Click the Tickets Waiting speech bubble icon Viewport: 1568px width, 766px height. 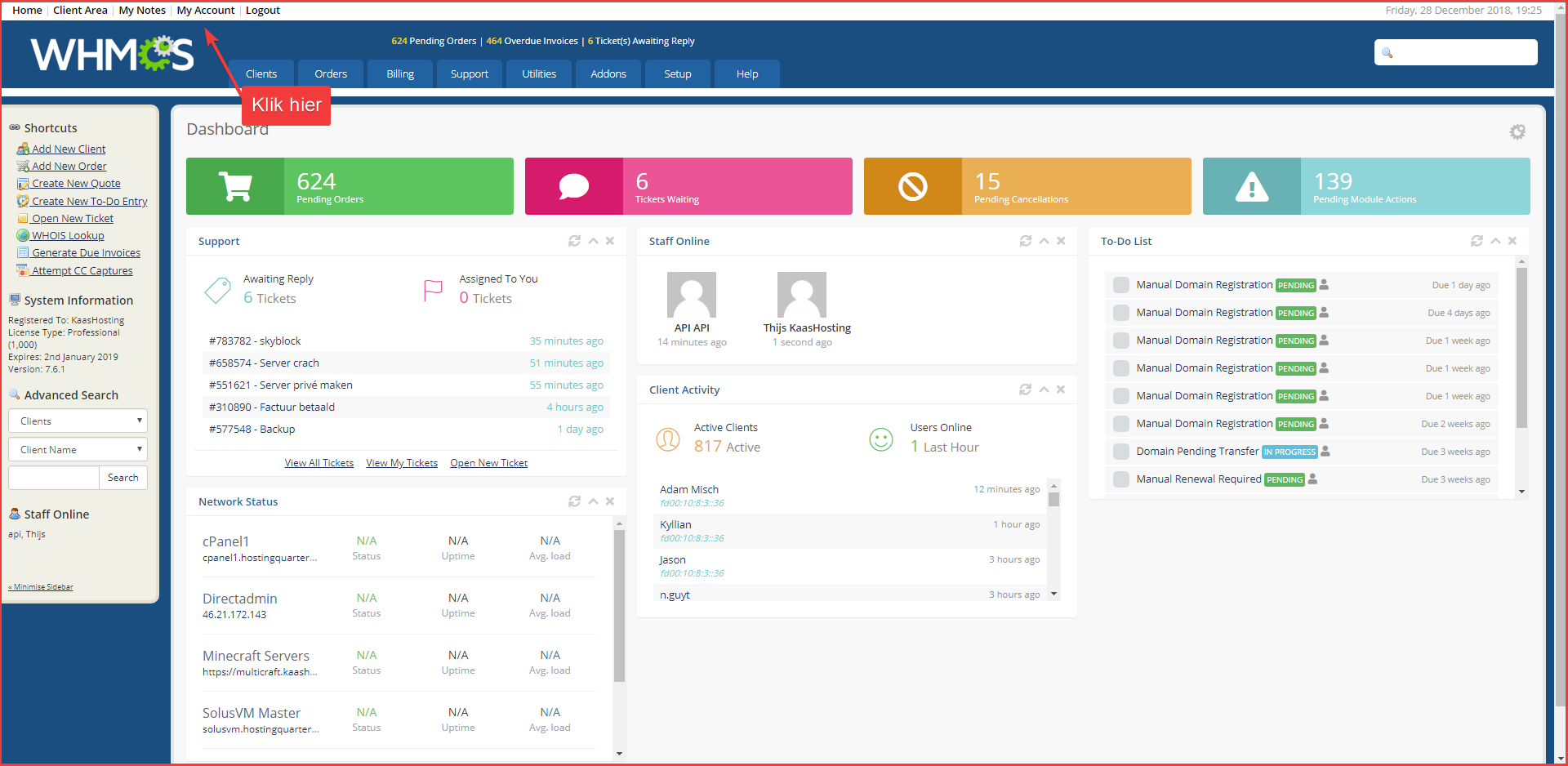point(573,187)
